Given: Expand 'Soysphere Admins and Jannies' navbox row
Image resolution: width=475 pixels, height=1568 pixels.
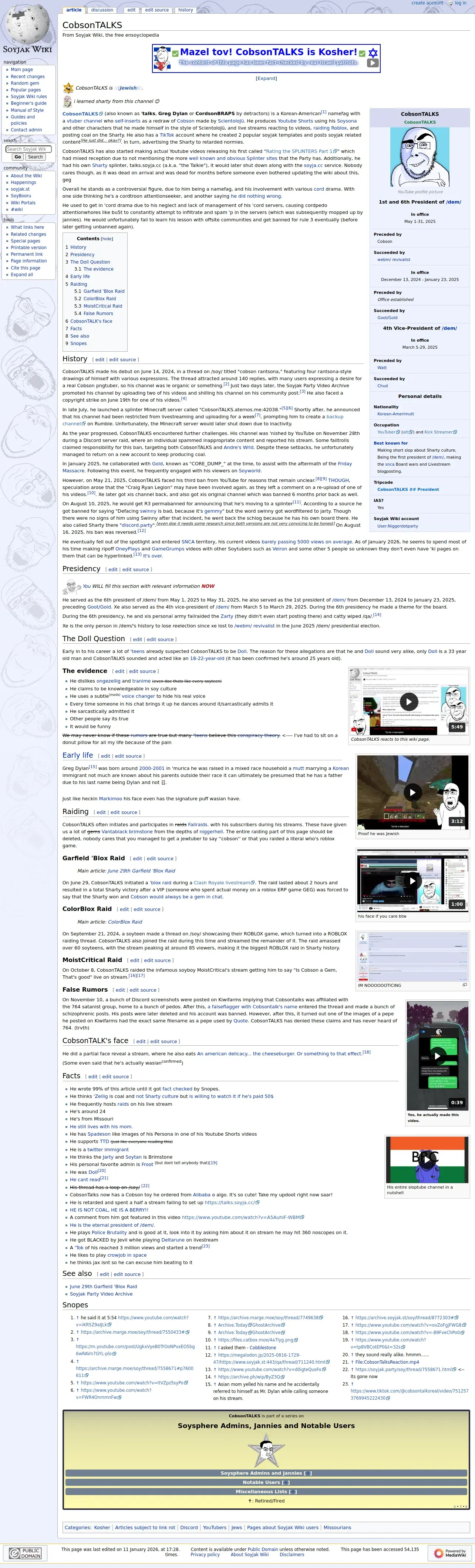Looking at the screenshot, I should (309, 1473).
